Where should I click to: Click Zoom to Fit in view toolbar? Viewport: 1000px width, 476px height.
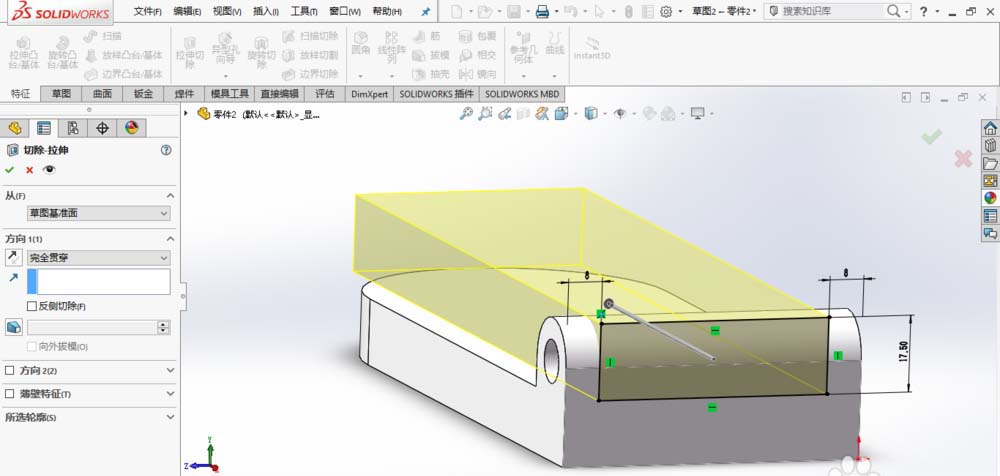[467, 114]
